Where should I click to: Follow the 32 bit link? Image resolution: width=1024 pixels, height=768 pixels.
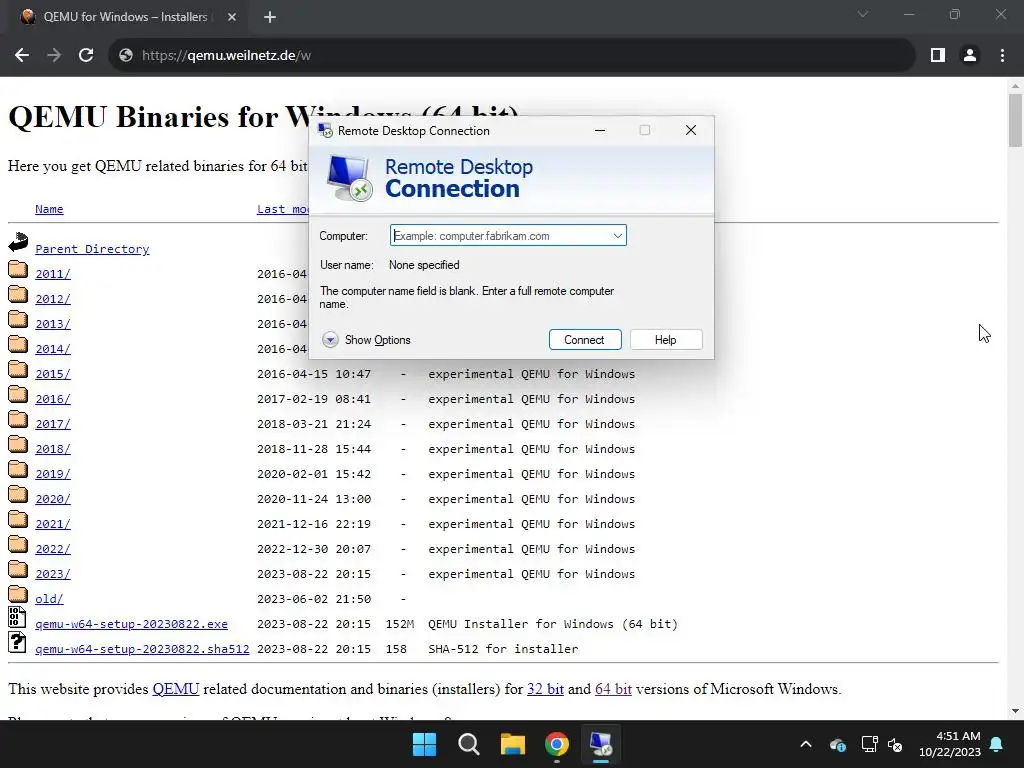coord(545,689)
